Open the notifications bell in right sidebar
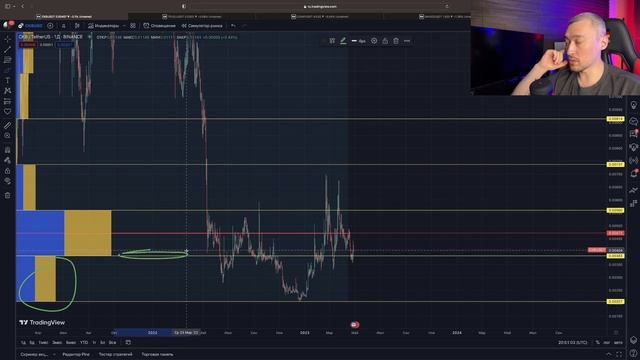 [x=633, y=173]
